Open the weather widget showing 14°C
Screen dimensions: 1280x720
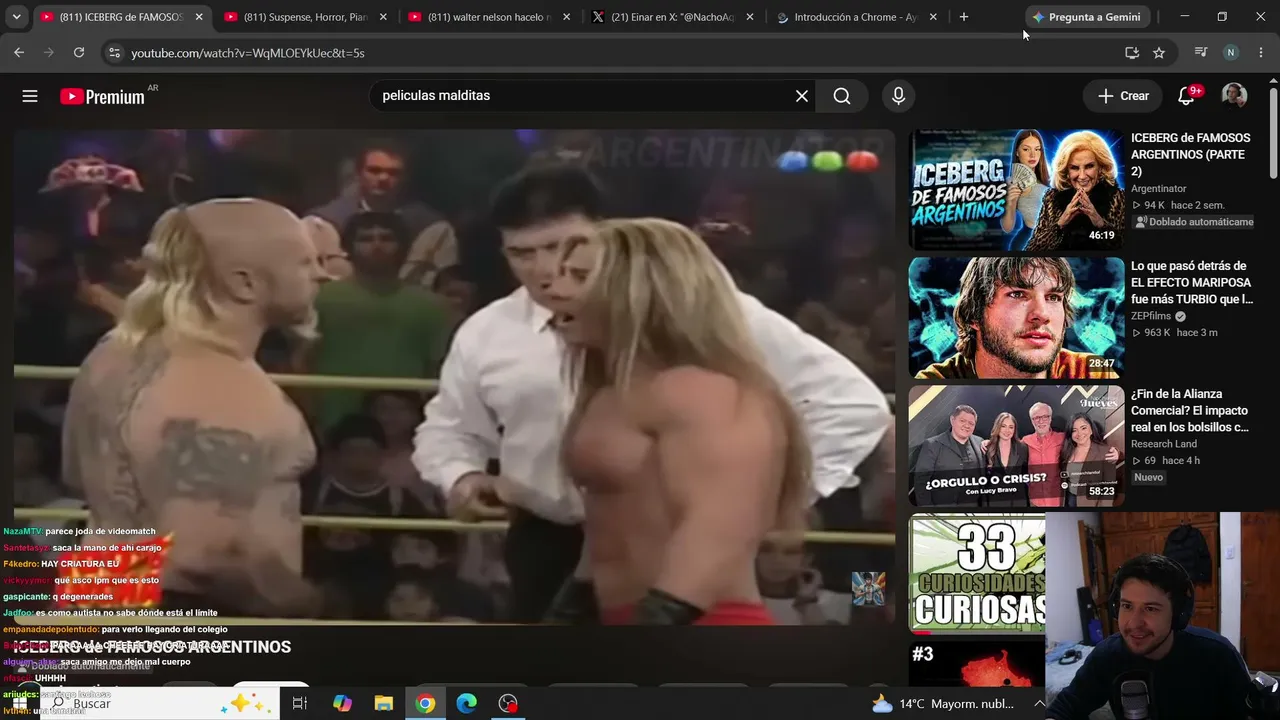(x=943, y=703)
